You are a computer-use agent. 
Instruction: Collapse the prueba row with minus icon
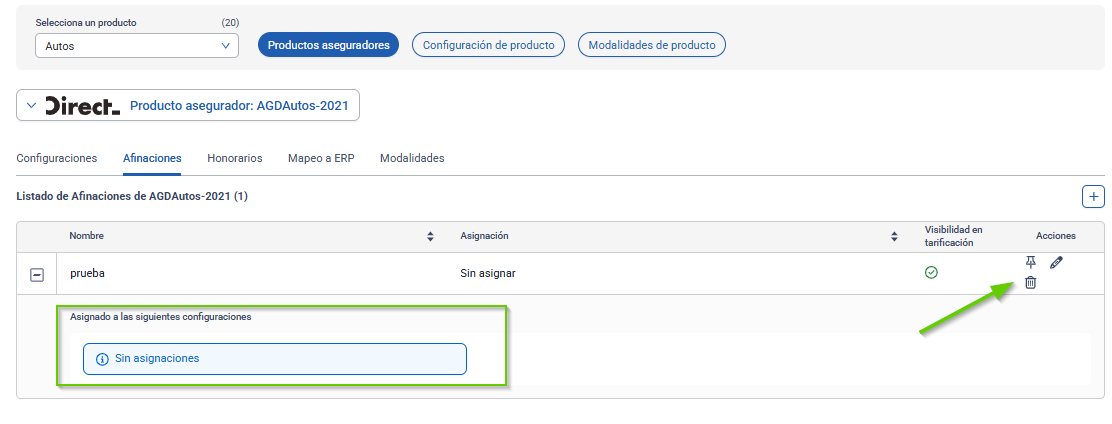(37, 275)
